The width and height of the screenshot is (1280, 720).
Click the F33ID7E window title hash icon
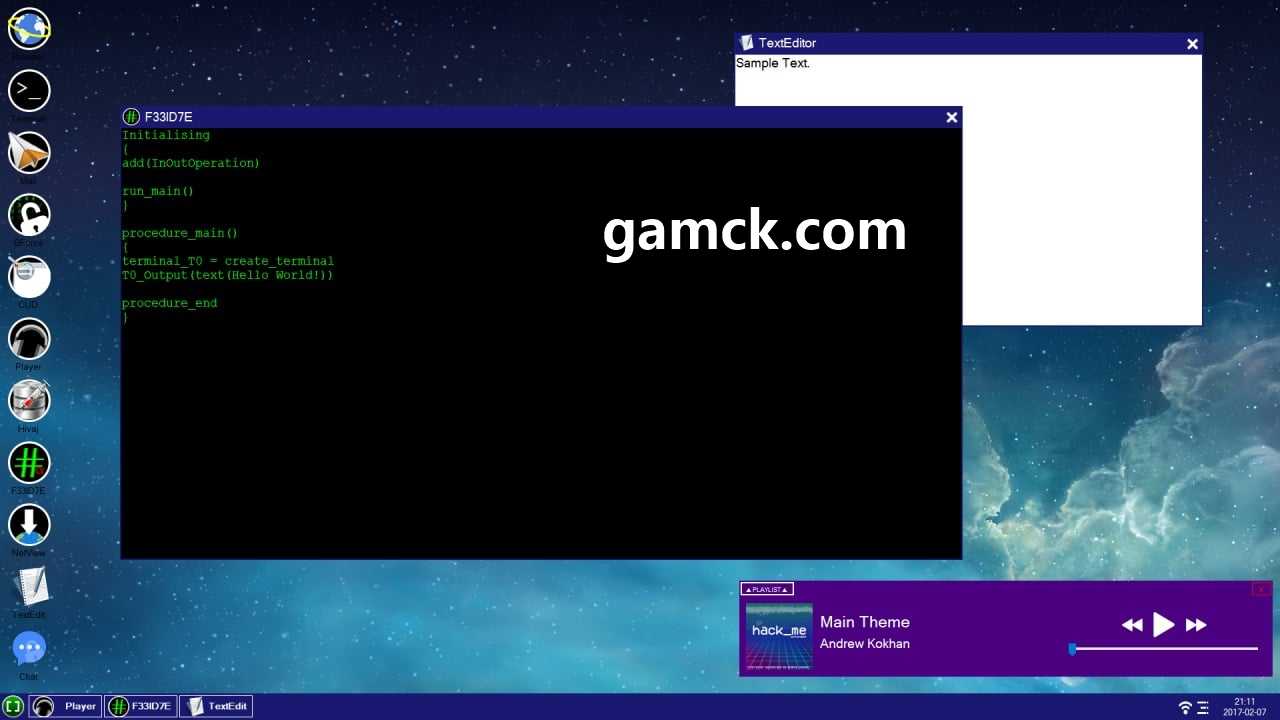tap(131, 117)
